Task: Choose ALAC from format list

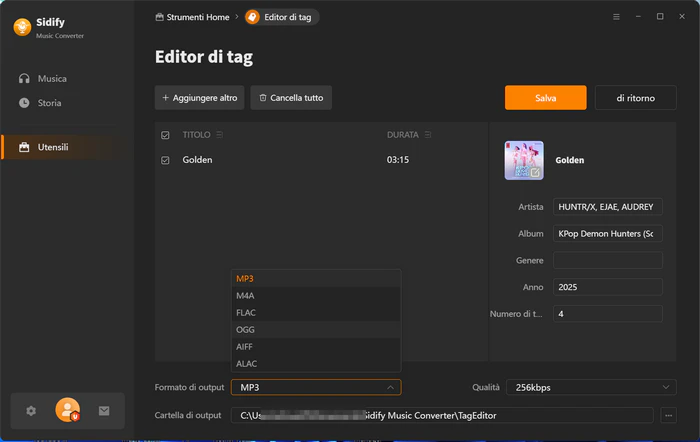Action: point(316,363)
